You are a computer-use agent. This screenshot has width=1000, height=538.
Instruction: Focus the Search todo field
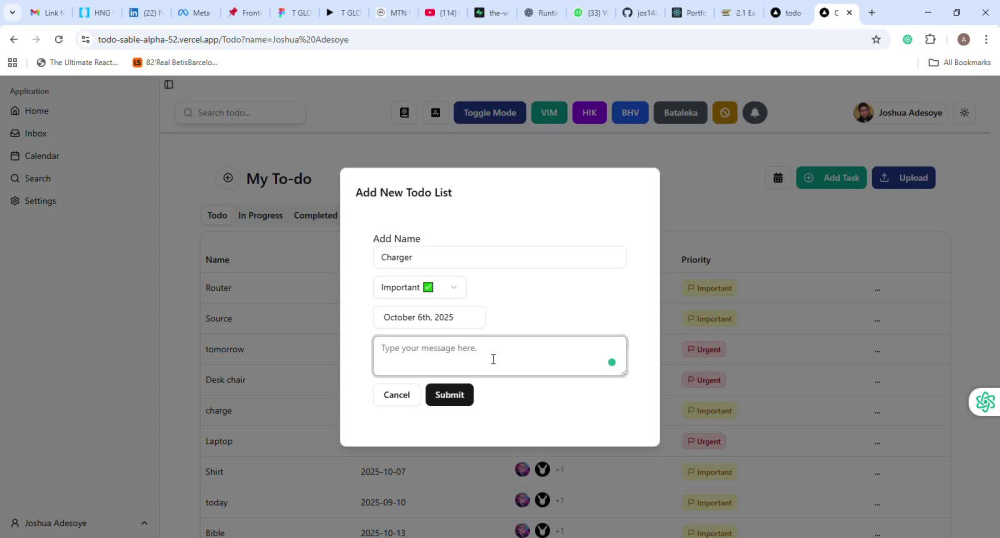pos(240,113)
